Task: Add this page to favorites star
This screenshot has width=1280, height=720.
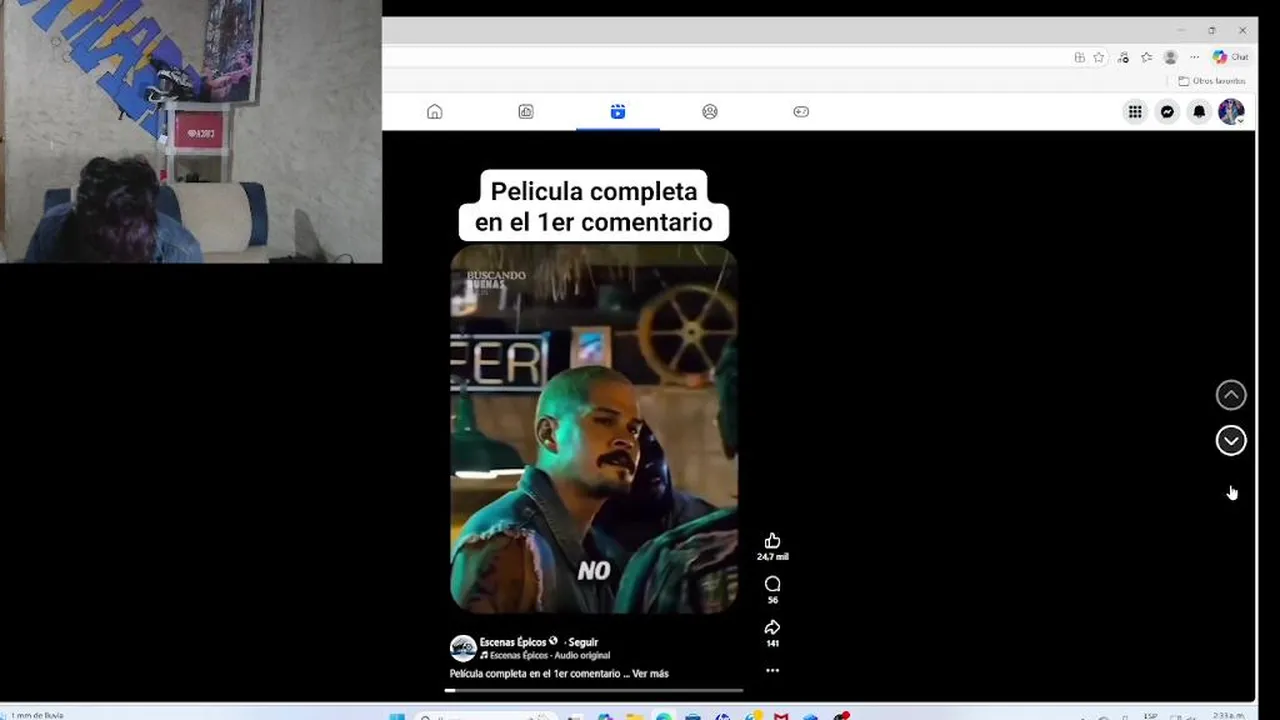Action: coord(1098,57)
